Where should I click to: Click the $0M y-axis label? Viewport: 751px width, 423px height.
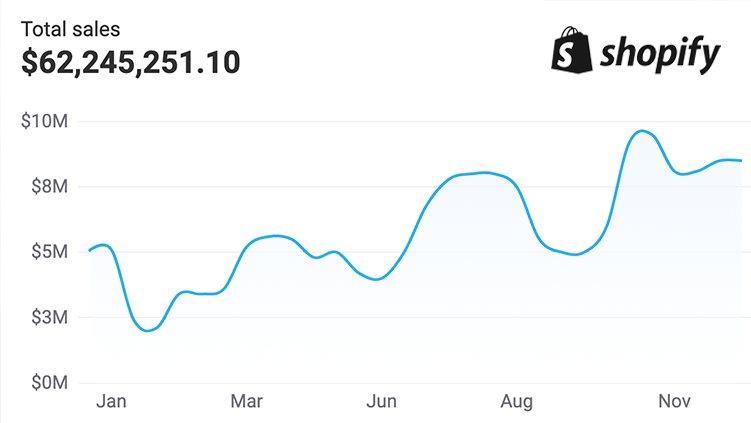pyautogui.click(x=49, y=382)
